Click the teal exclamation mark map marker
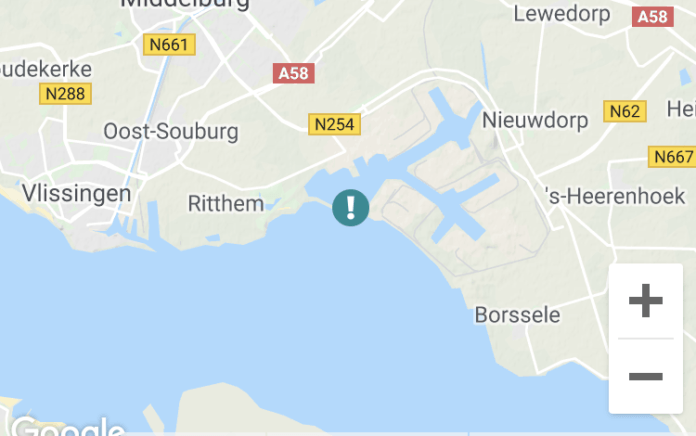696x436 pixels. click(351, 207)
